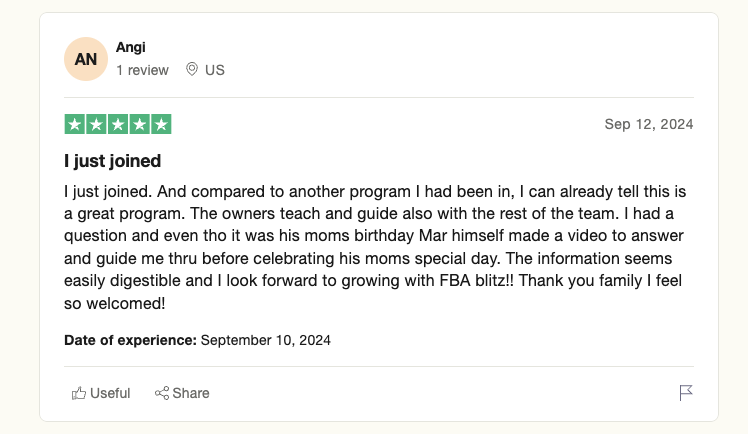Click the location pin icon
The image size is (748, 434).
click(x=192, y=70)
